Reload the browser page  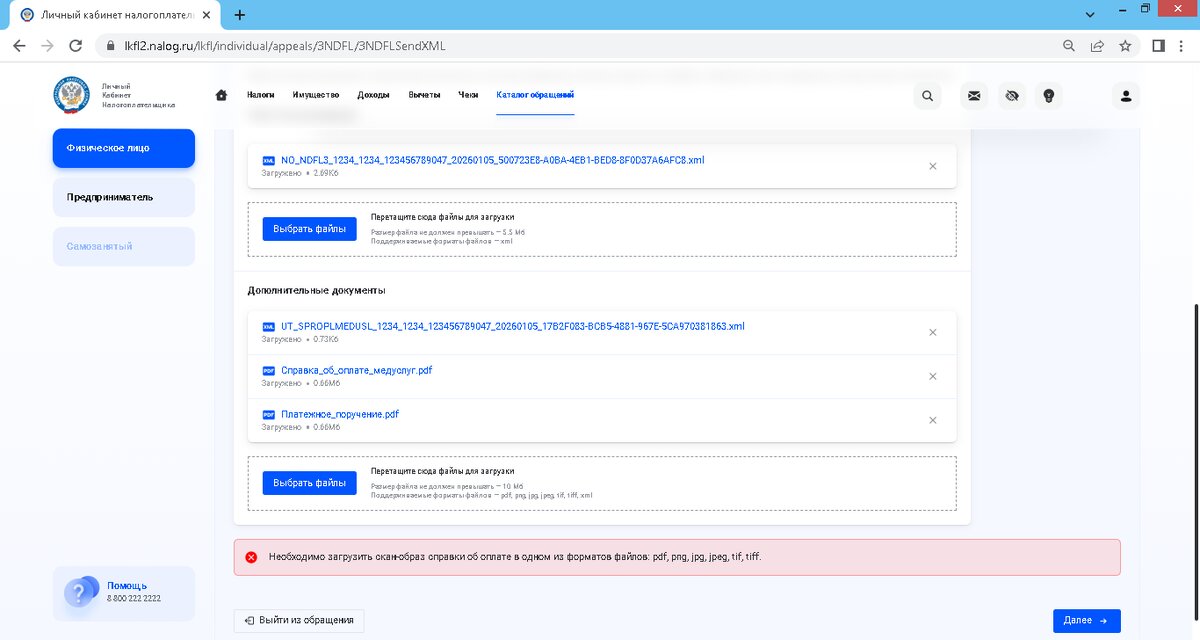click(x=75, y=45)
